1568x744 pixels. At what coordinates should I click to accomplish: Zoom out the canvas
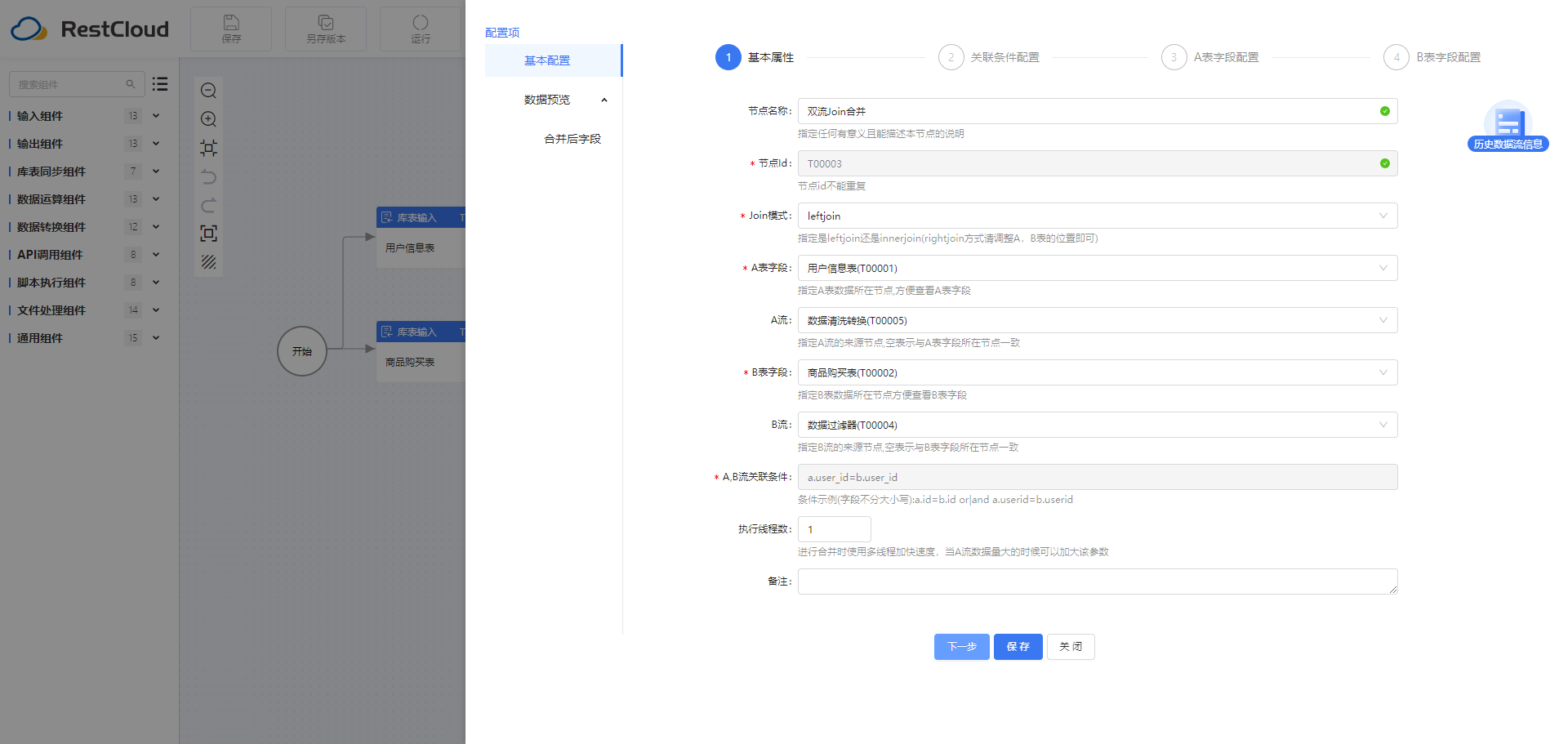tap(208, 91)
